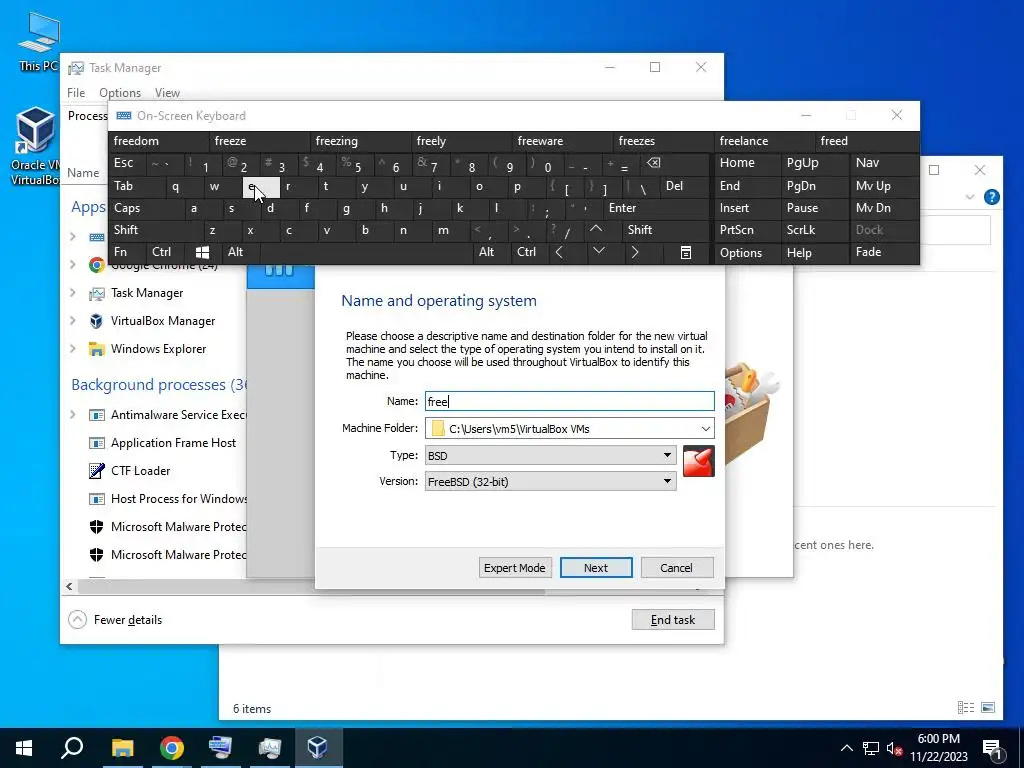This screenshot has width=1024, height=768.
Task: Click the muted speaker tray icon
Action: [894, 748]
